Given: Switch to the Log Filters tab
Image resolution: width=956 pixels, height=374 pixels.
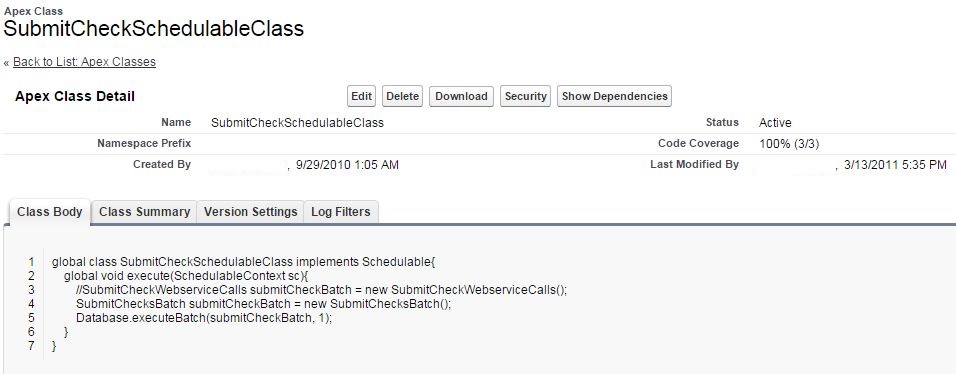Looking at the screenshot, I should [341, 212].
